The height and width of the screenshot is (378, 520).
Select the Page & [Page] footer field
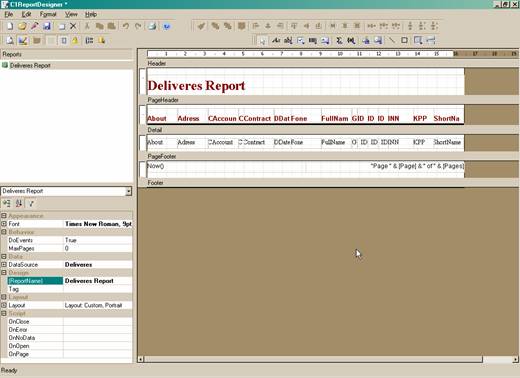(417, 166)
